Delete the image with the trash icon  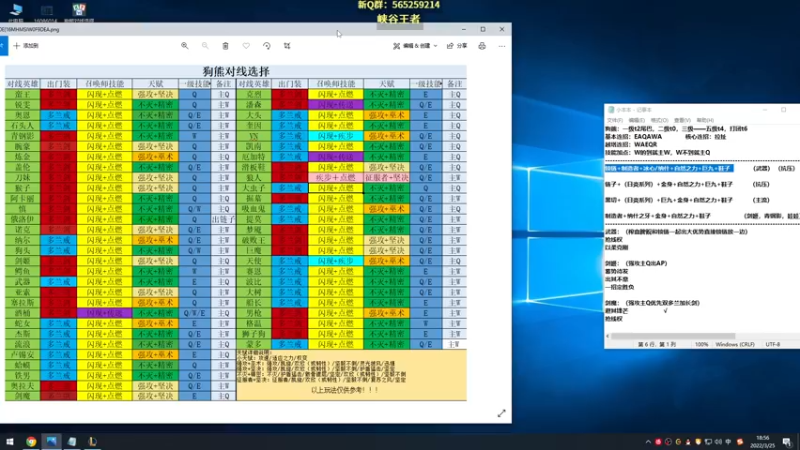(x=226, y=46)
